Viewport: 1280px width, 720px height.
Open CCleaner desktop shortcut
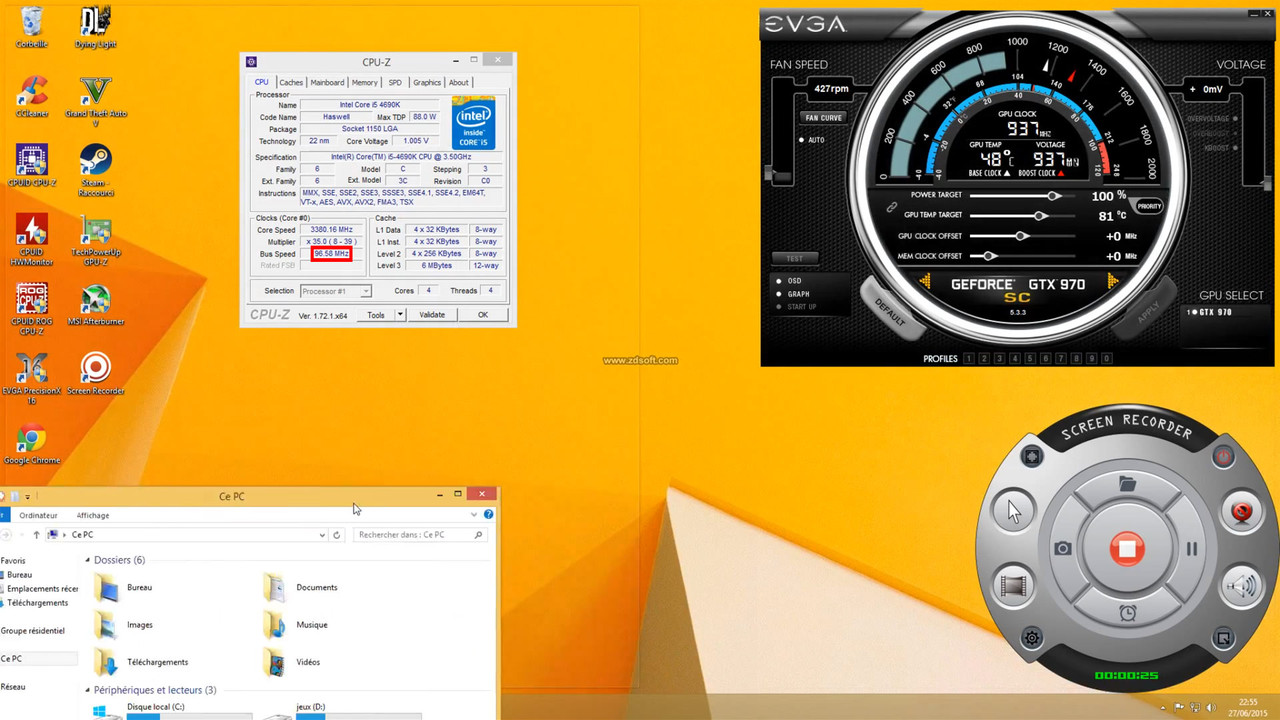31,97
